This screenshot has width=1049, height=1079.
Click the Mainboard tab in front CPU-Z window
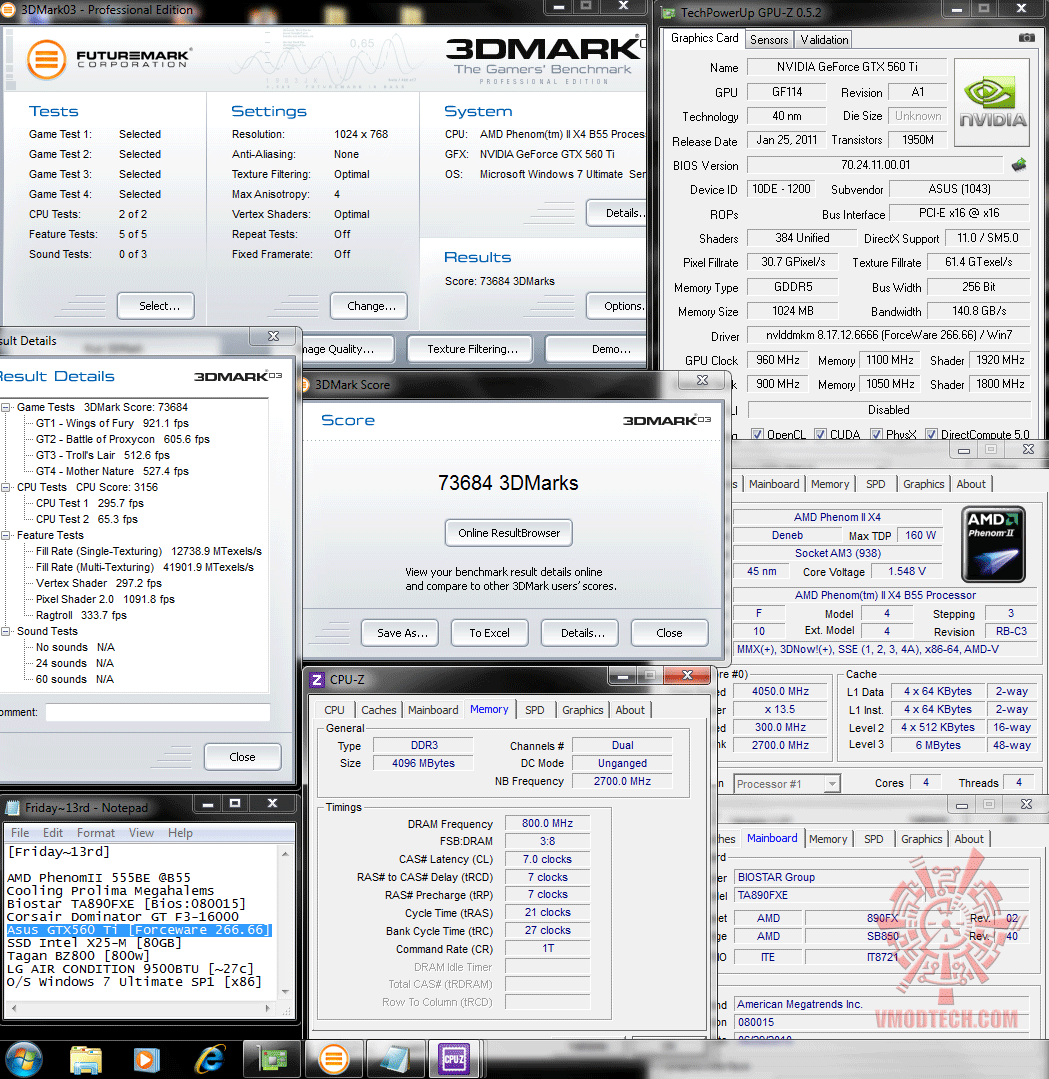click(433, 710)
